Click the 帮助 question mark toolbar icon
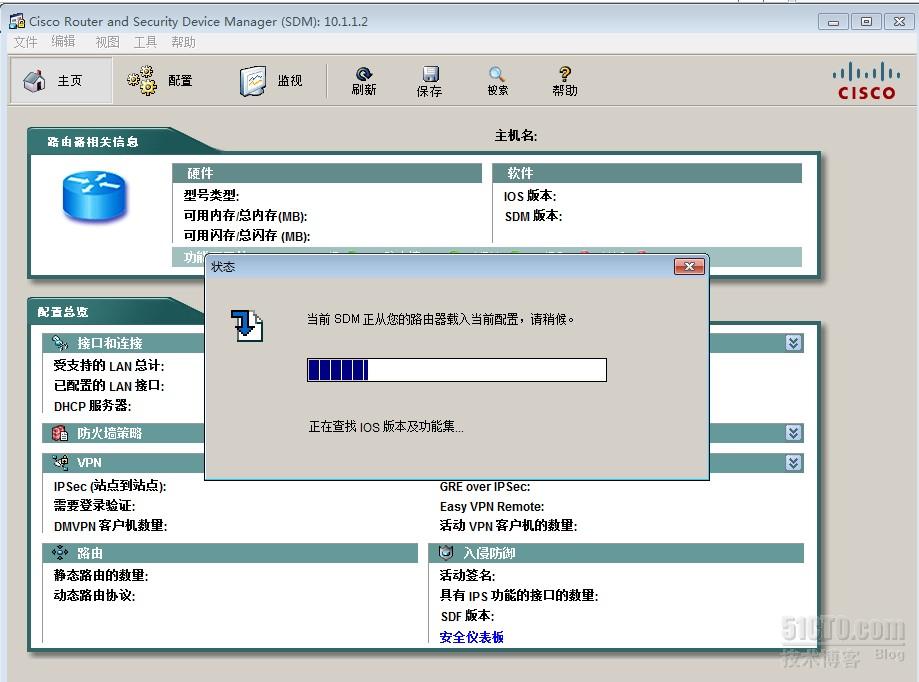The height and width of the screenshot is (682, 919). pyautogui.click(x=564, y=74)
